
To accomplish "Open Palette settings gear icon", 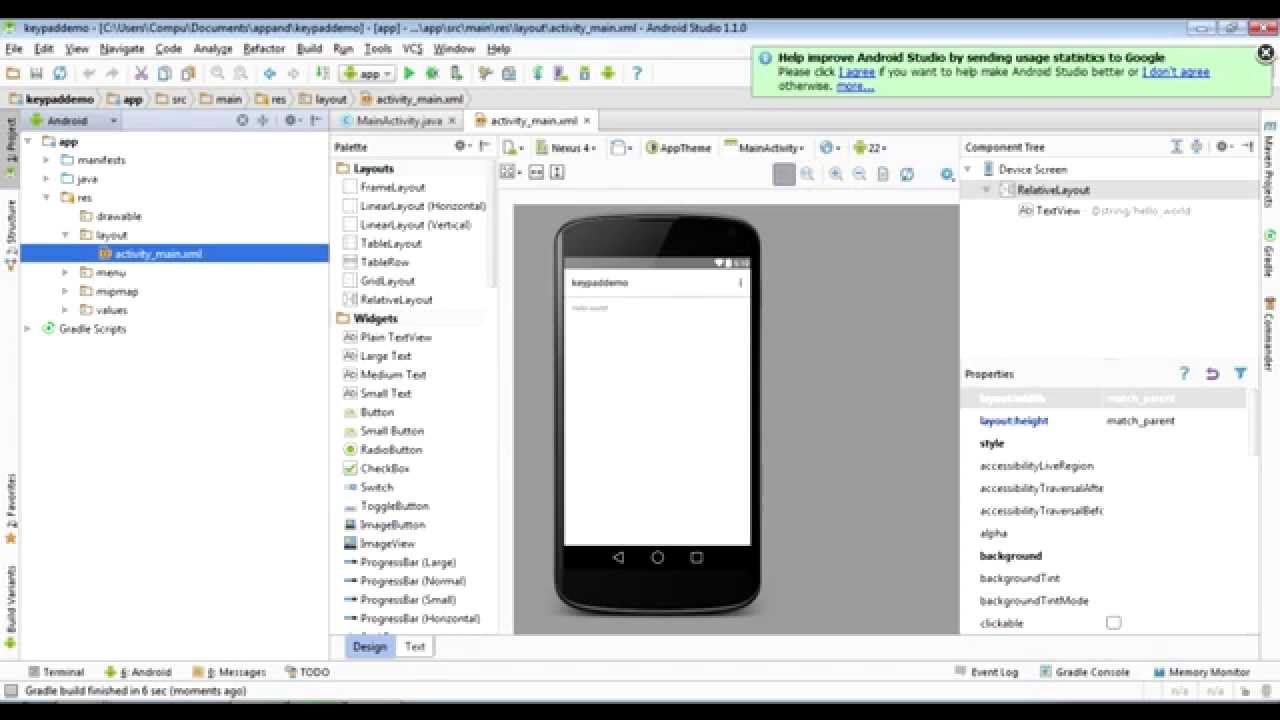I will (x=461, y=146).
